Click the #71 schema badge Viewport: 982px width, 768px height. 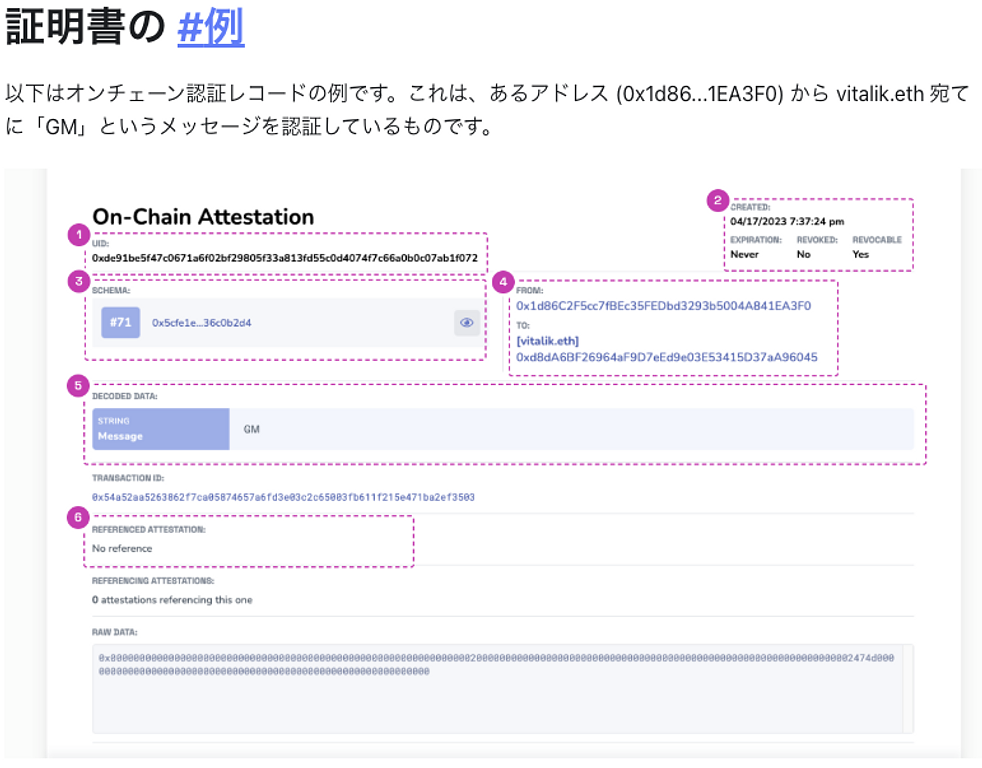coord(120,322)
